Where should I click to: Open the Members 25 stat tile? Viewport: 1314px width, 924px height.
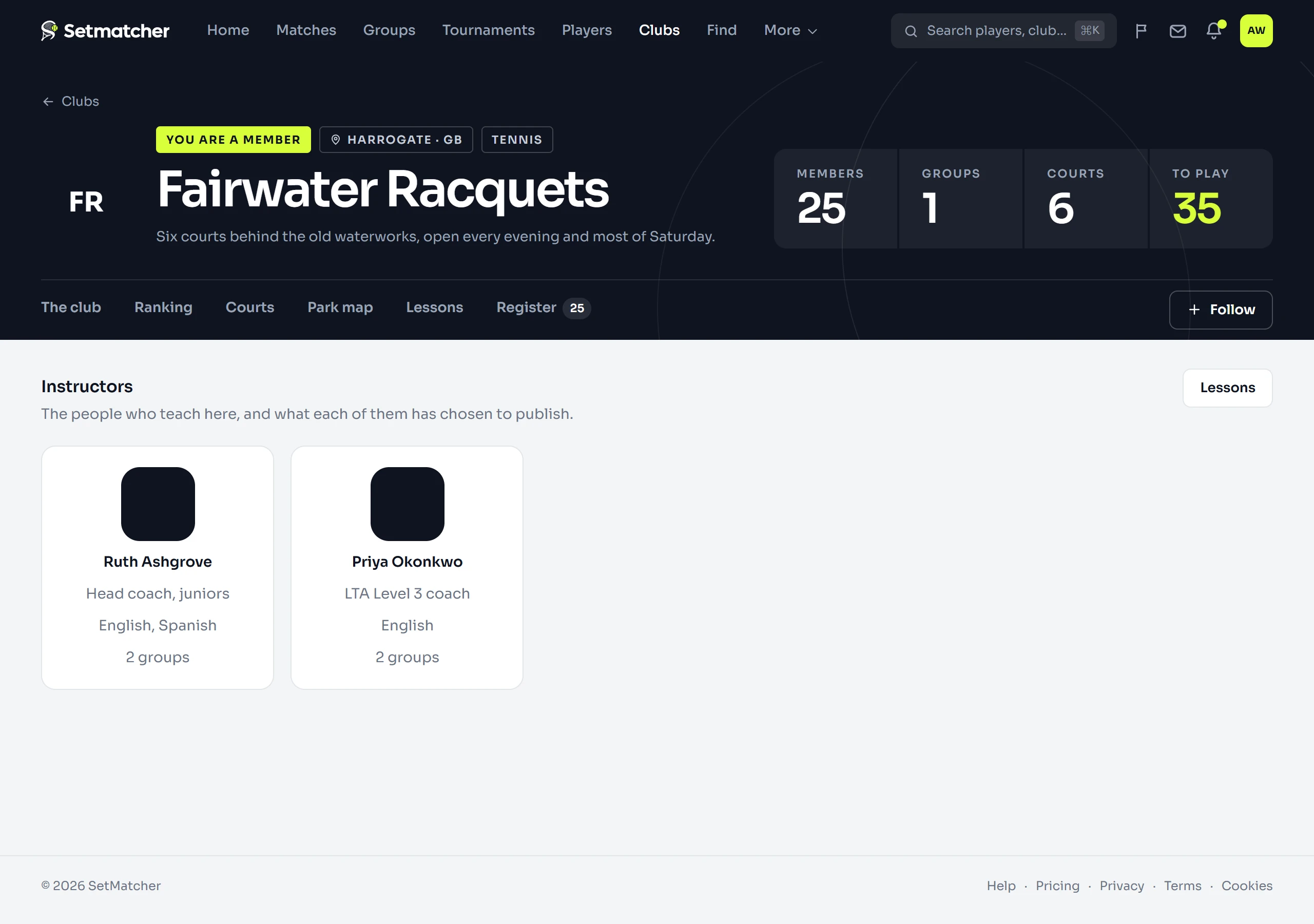(836, 199)
